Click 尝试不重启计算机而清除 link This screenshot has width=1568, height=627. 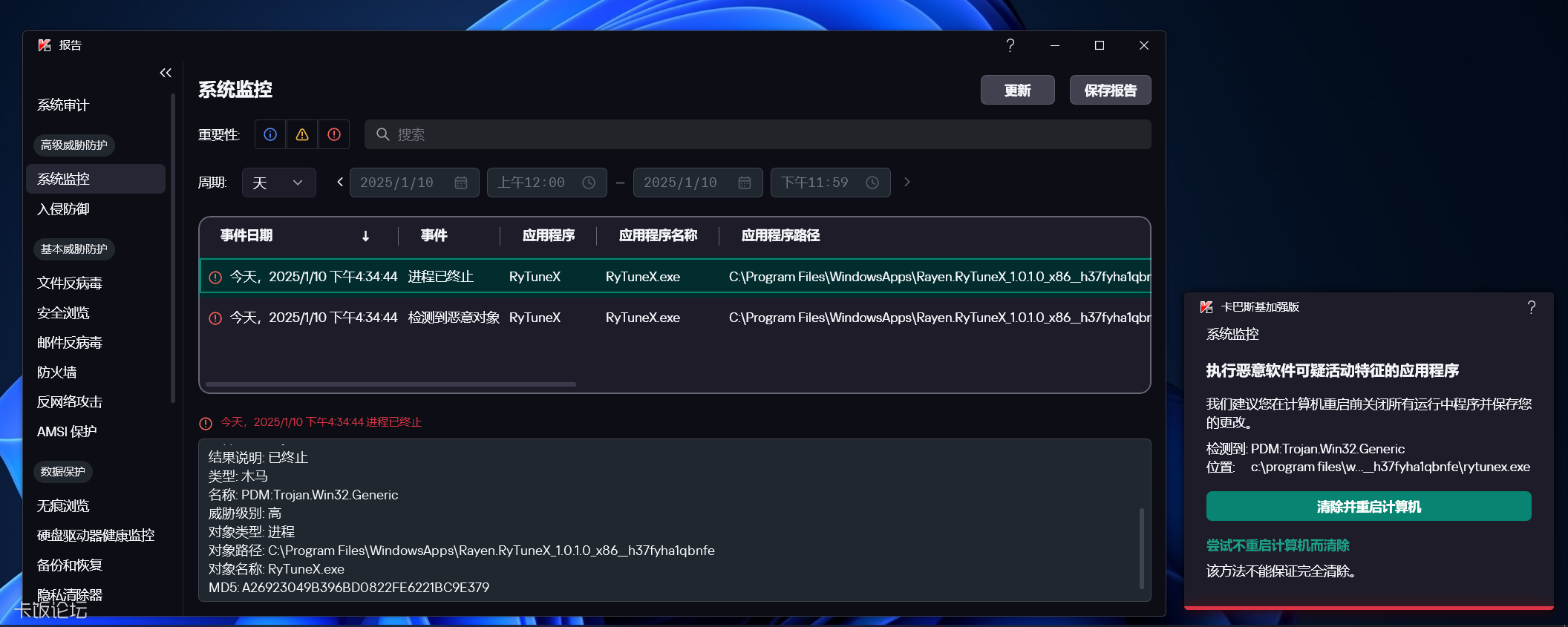[1278, 545]
